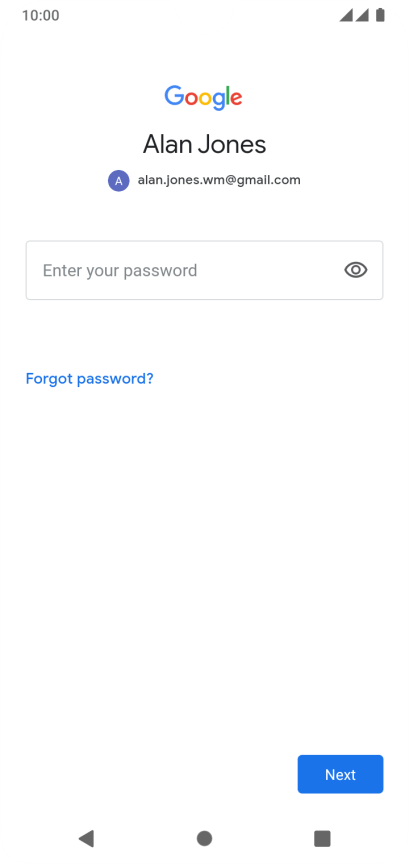Tap the purple 'A' account avatar
Screen dimensions: 409x864
pos(119,180)
